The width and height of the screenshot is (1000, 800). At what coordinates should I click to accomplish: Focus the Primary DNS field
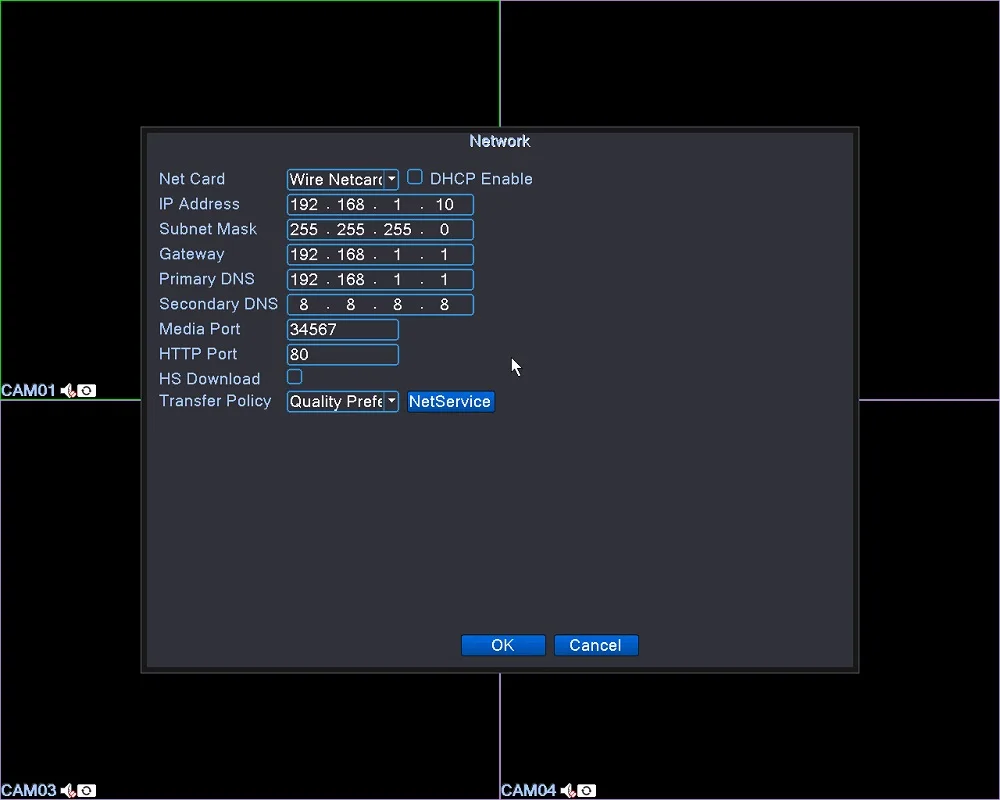coord(380,279)
